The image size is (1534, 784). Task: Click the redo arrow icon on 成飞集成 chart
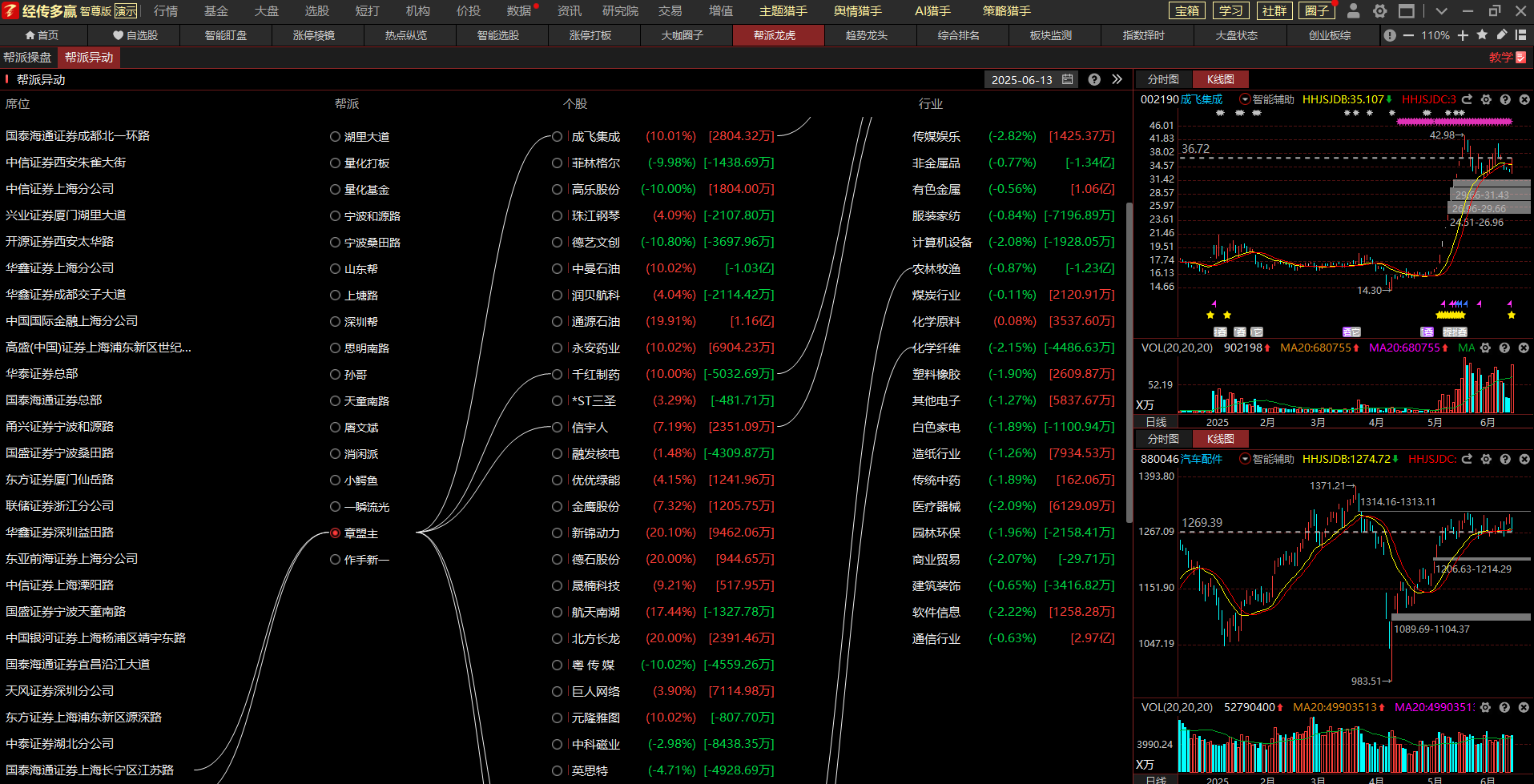pyautogui.click(x=1467, y=100)
